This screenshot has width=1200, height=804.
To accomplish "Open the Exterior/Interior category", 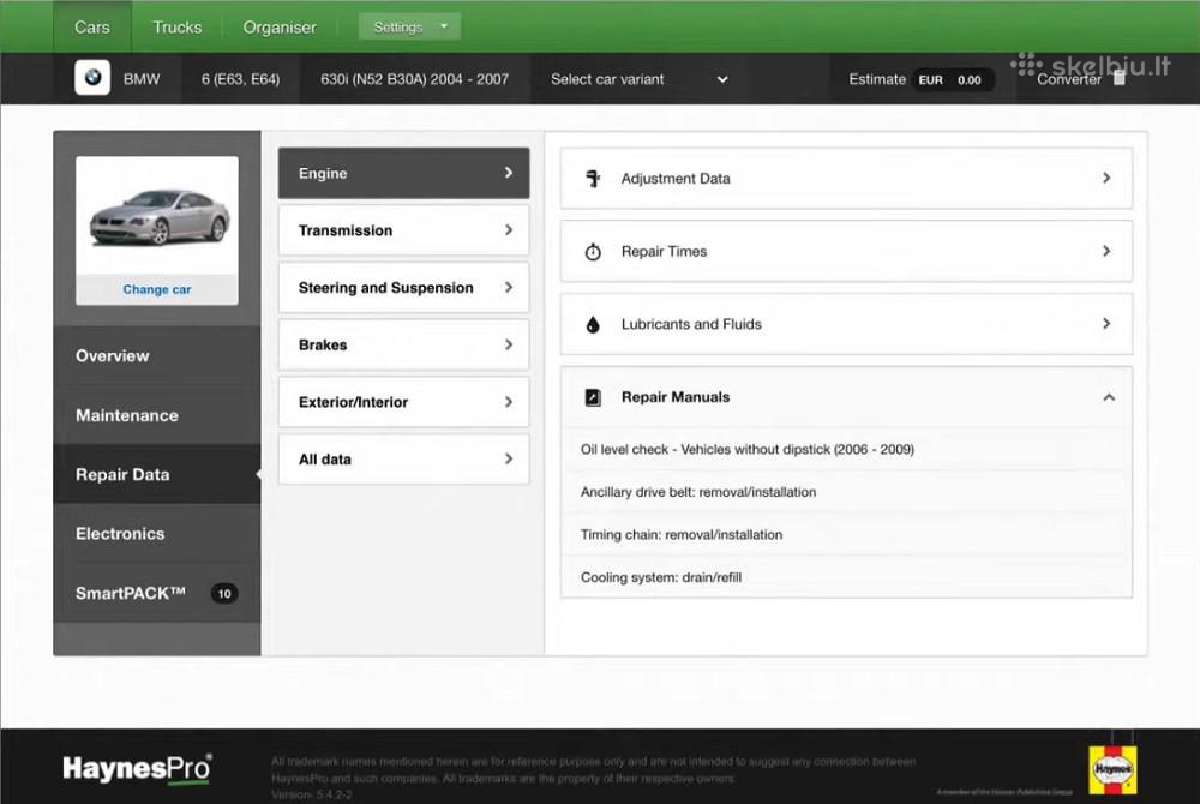I will coord(403,402).
